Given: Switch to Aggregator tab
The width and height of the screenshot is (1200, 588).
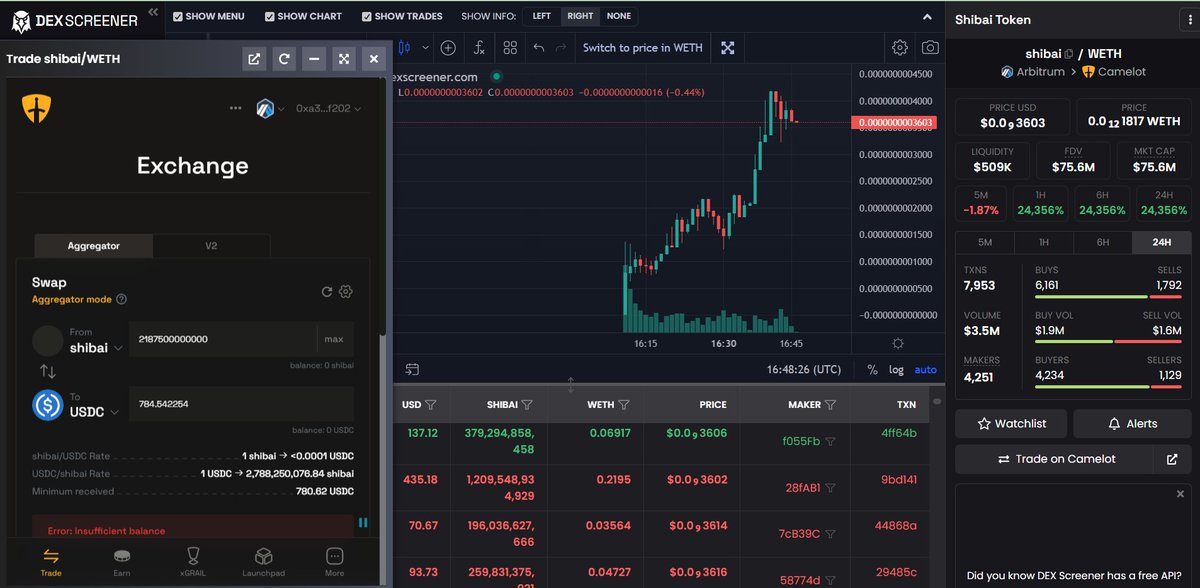Looking at the screenshot, I should [x=94, y=245].
